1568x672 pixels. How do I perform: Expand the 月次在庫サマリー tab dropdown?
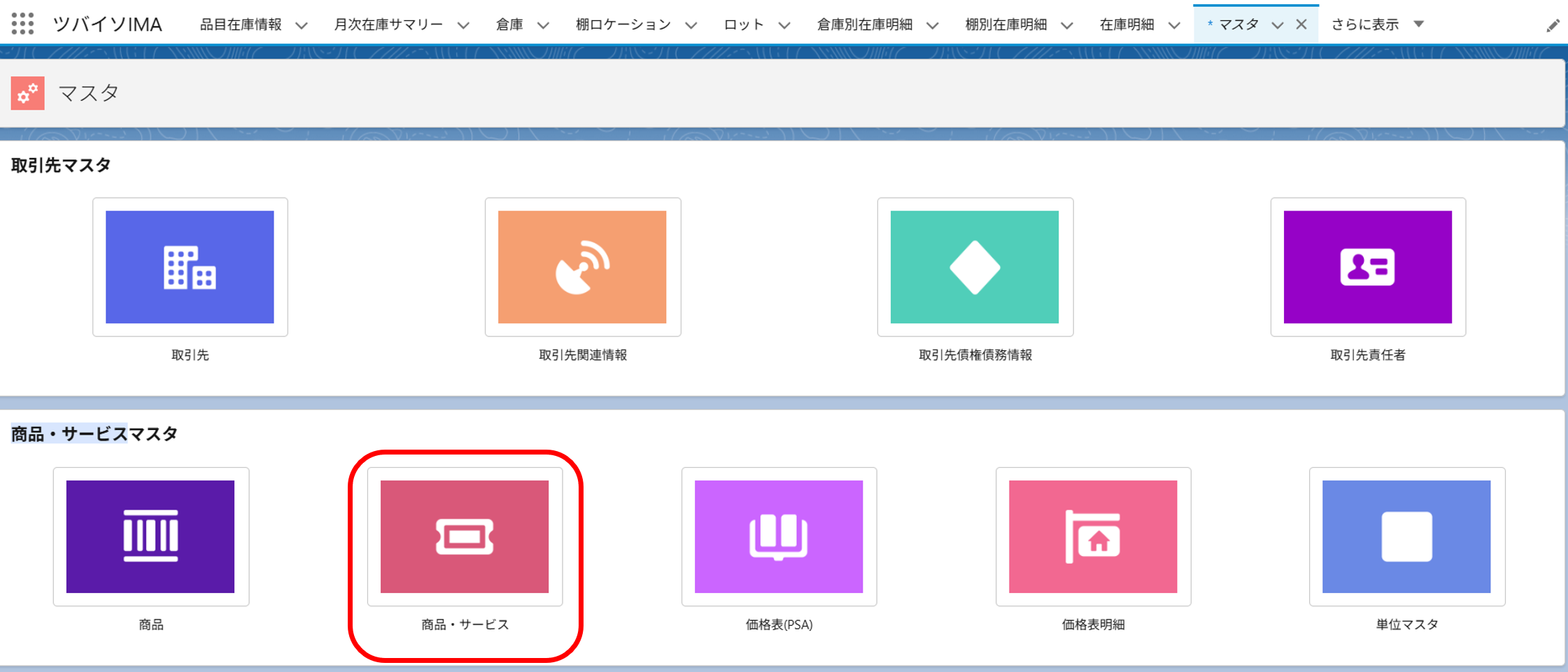(463, 25)
